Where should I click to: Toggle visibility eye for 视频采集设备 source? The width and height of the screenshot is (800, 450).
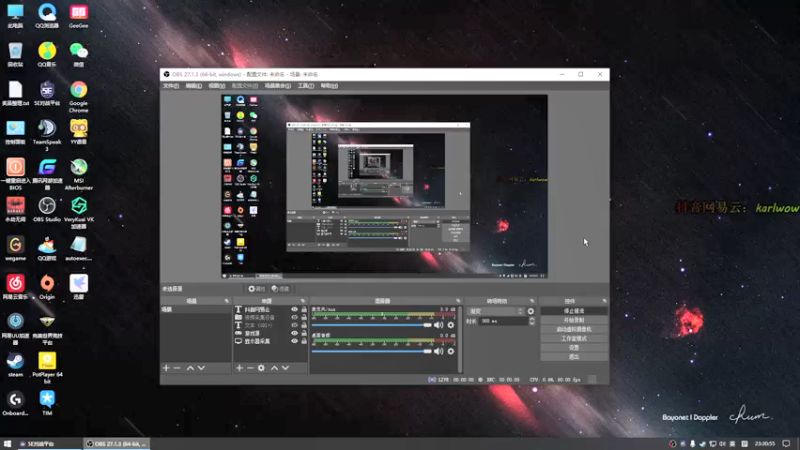point(294,317)
